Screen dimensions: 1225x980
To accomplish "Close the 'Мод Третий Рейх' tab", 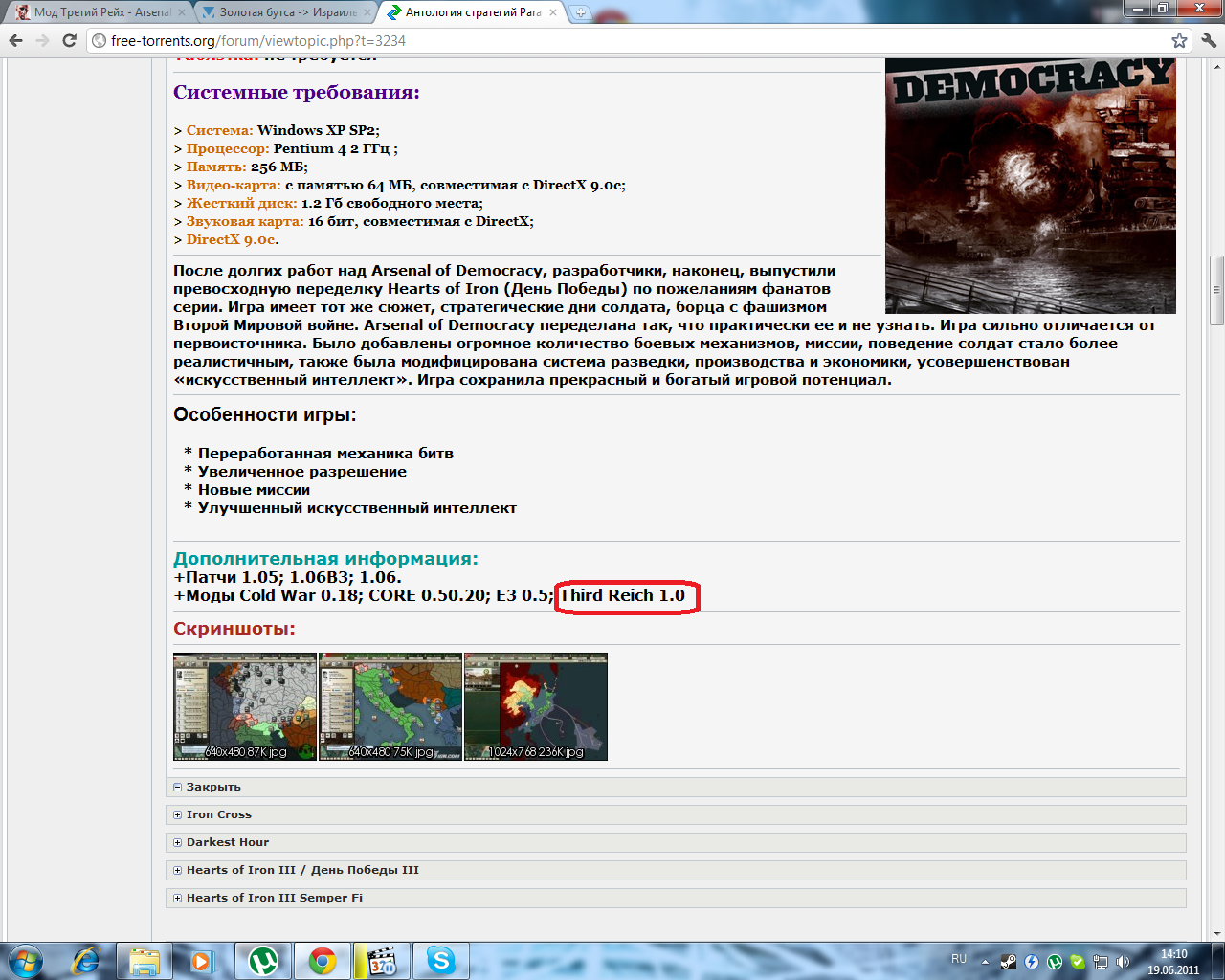I will click(x=180, y=12).
